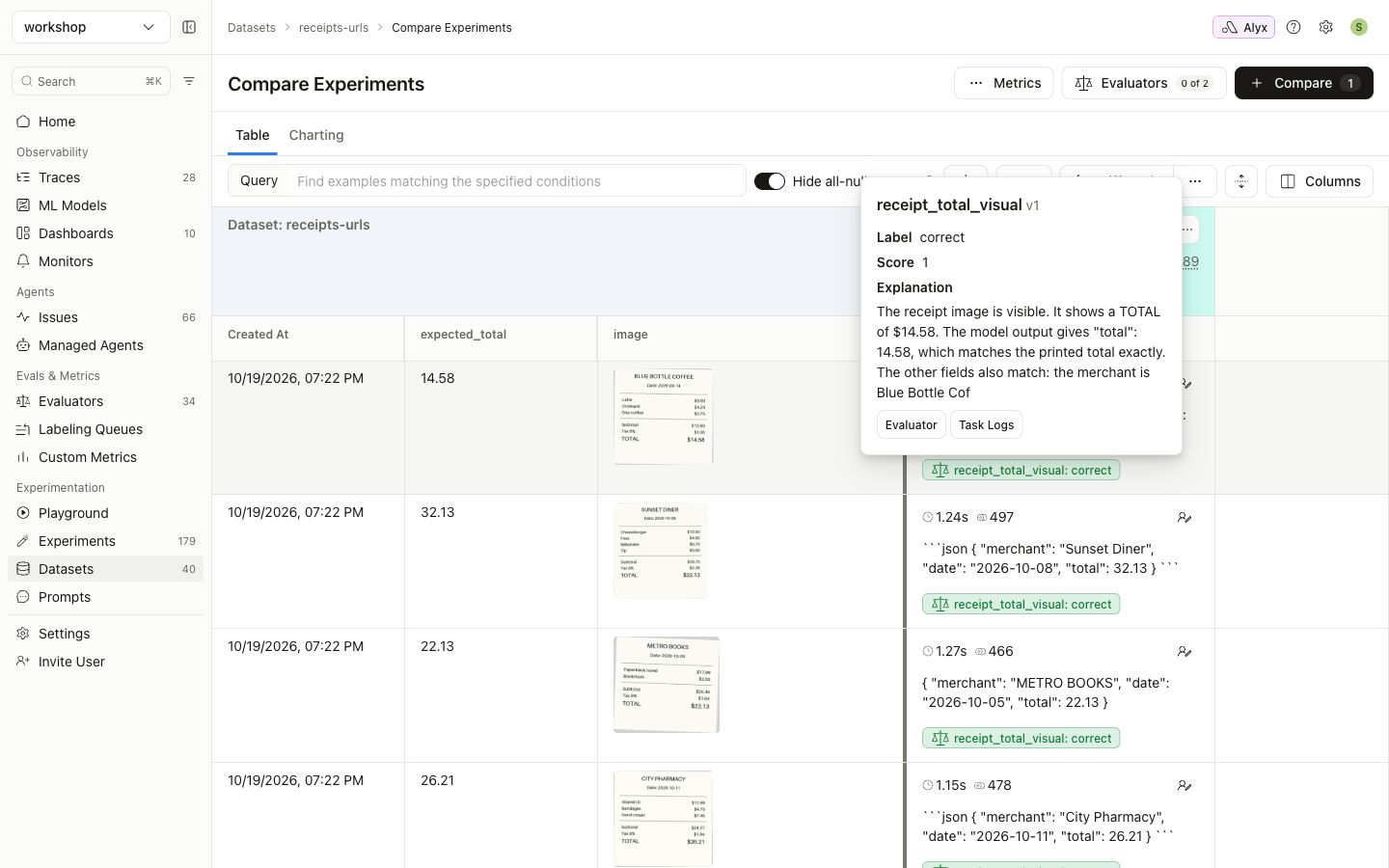Open the Metrics menu
The height and width of the screenshot is (868, 1389).
(1004, 83)
